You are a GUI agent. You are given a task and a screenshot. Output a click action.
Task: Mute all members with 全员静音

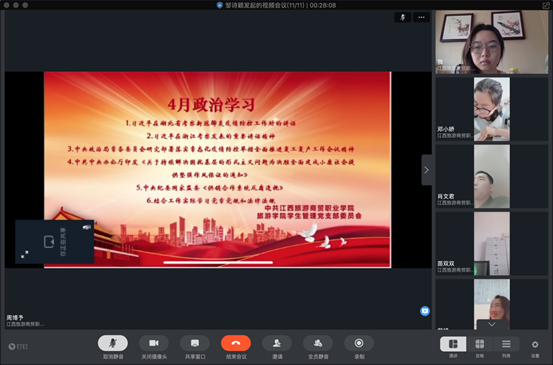318,343
